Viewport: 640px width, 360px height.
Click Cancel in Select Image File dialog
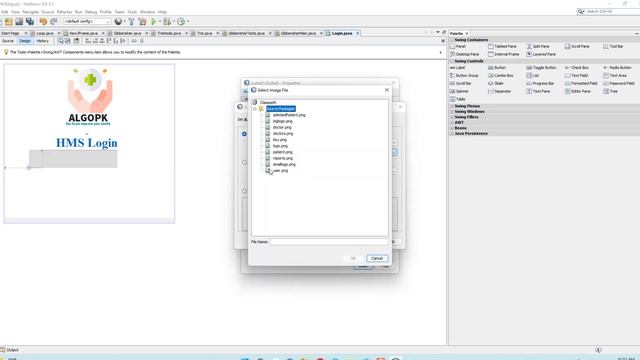tap(377, 258)
